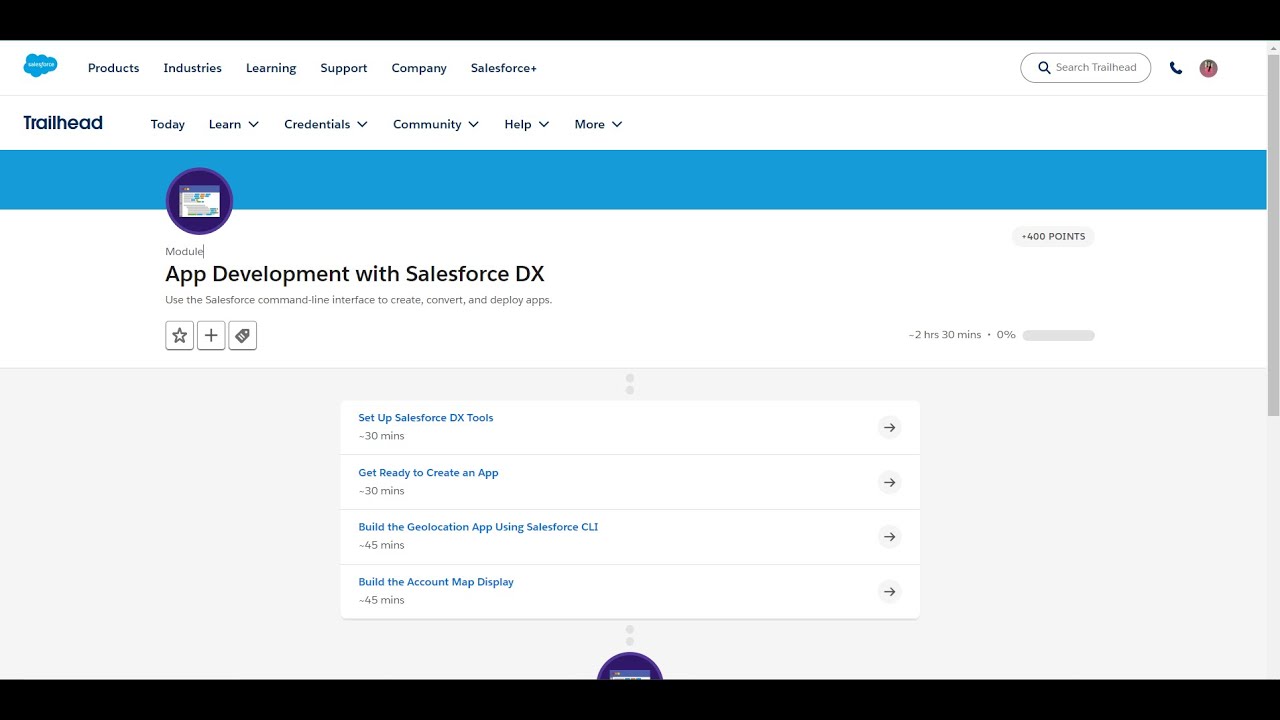Screen dimensions: 1280x720
Task: Expand the Learn dropdown menu
Action: 234,124
